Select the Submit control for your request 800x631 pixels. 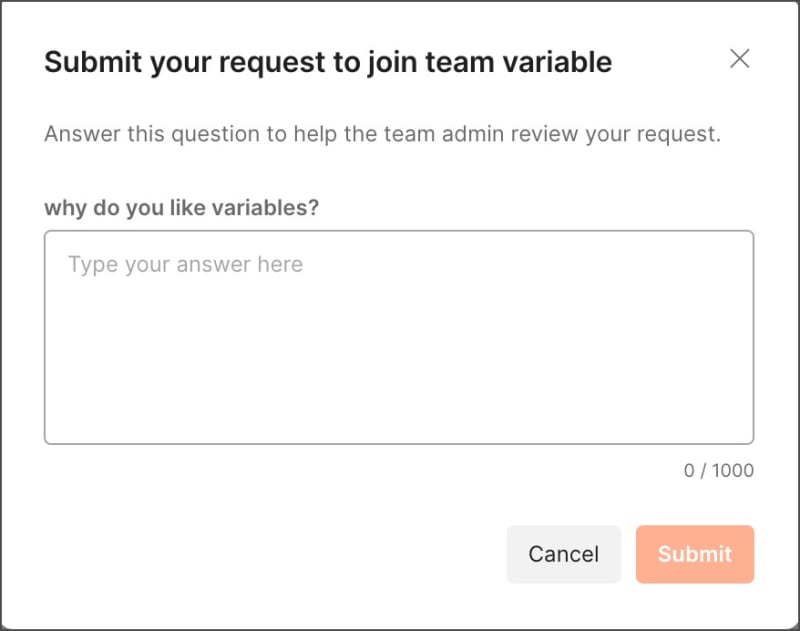coord(695,554)
